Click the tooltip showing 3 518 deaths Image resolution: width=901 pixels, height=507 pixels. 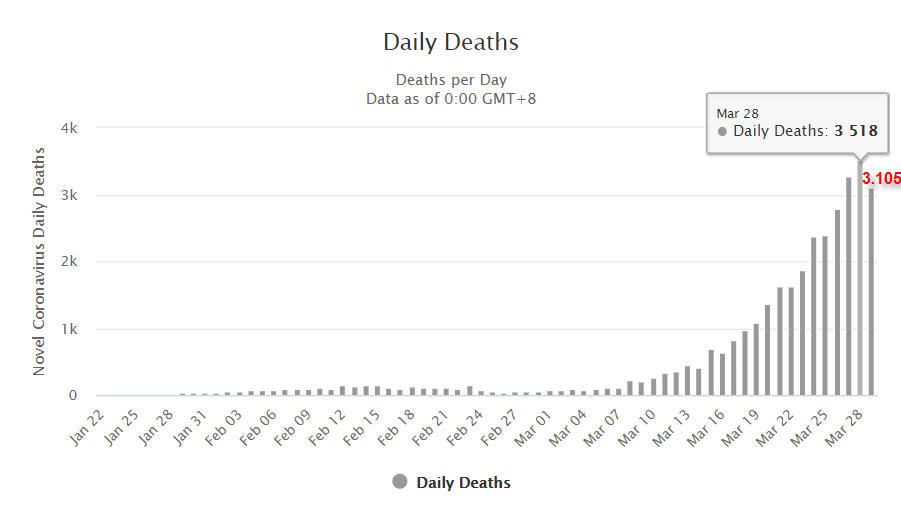coord(797,123)
